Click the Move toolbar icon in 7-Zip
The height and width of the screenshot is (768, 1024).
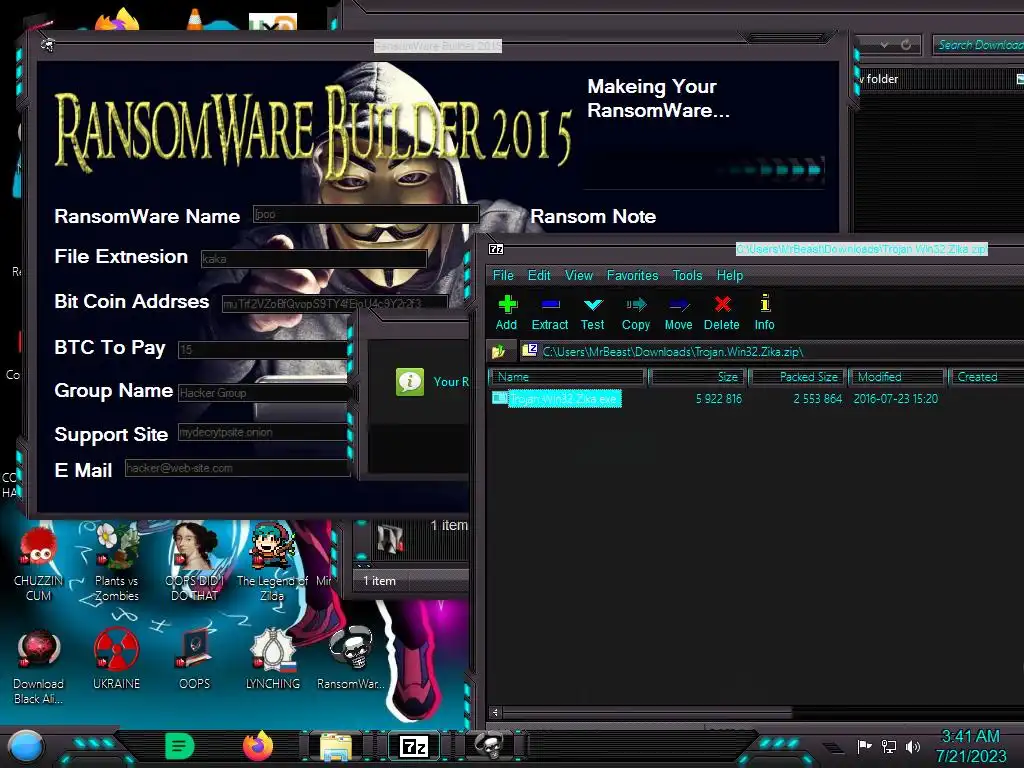tap(679, 313)
